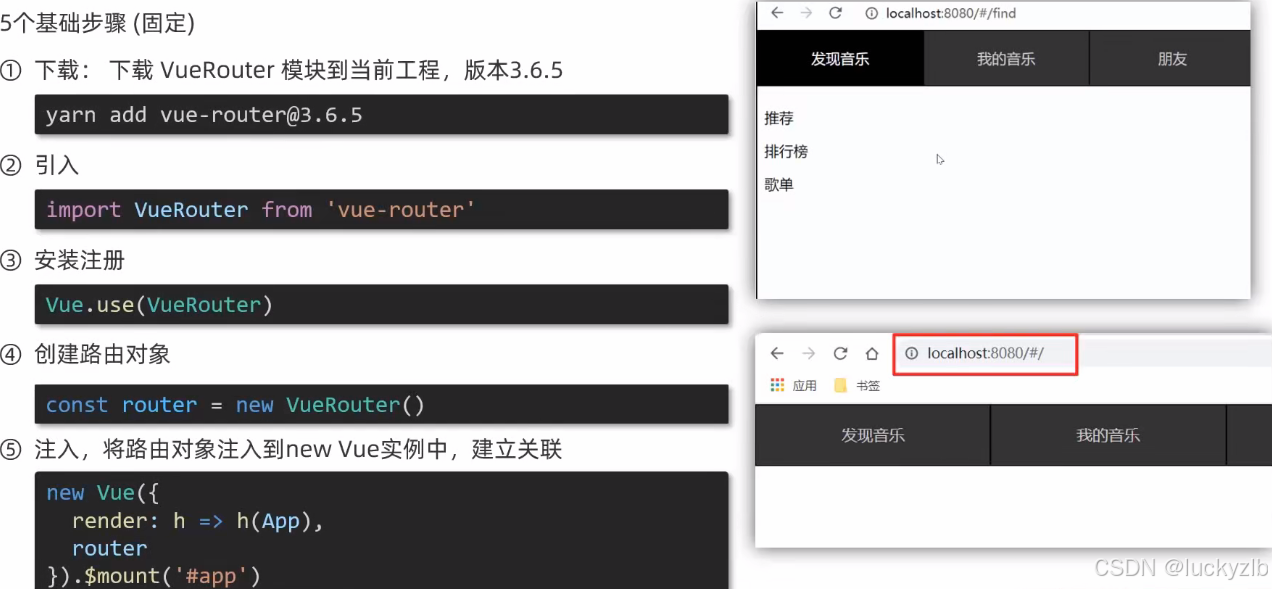Click the yarn add vue-router@3.6.5 code
This screenshot has height=589, width=1272.
(x=204, y=115)
